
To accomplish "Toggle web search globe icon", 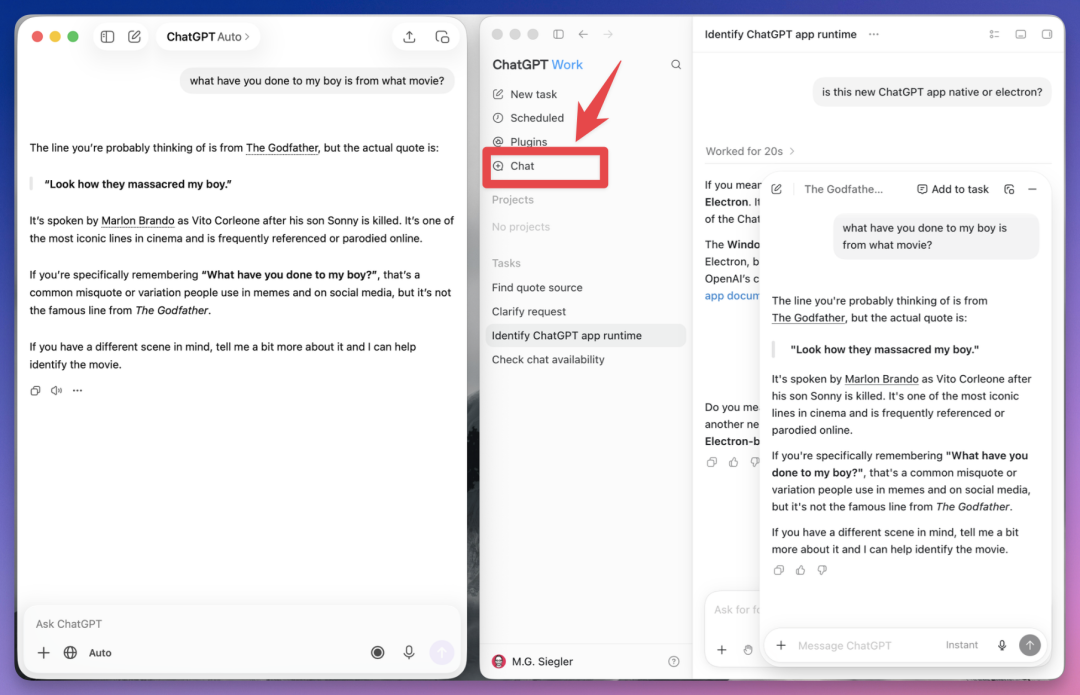I will click(x=70, y=652).
